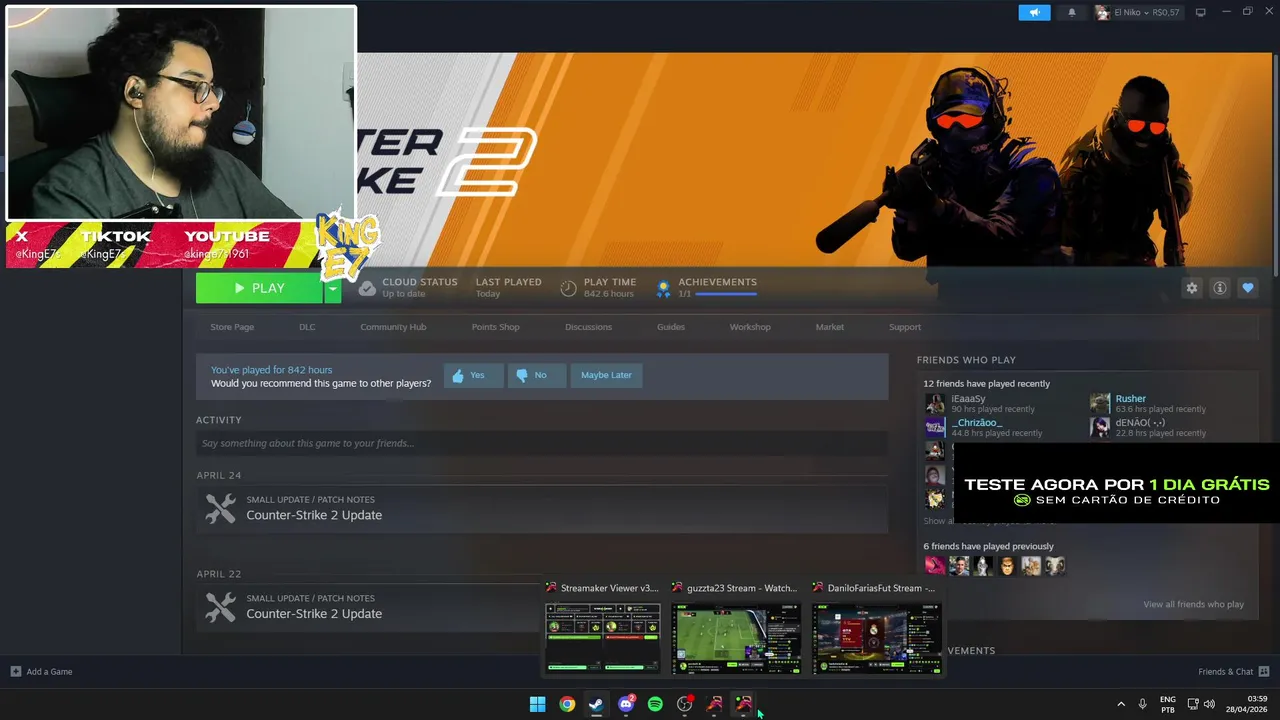Open the April 22 Counter-Strike 2 Update
The image size is (1280, 720).
tap(314, 614)
